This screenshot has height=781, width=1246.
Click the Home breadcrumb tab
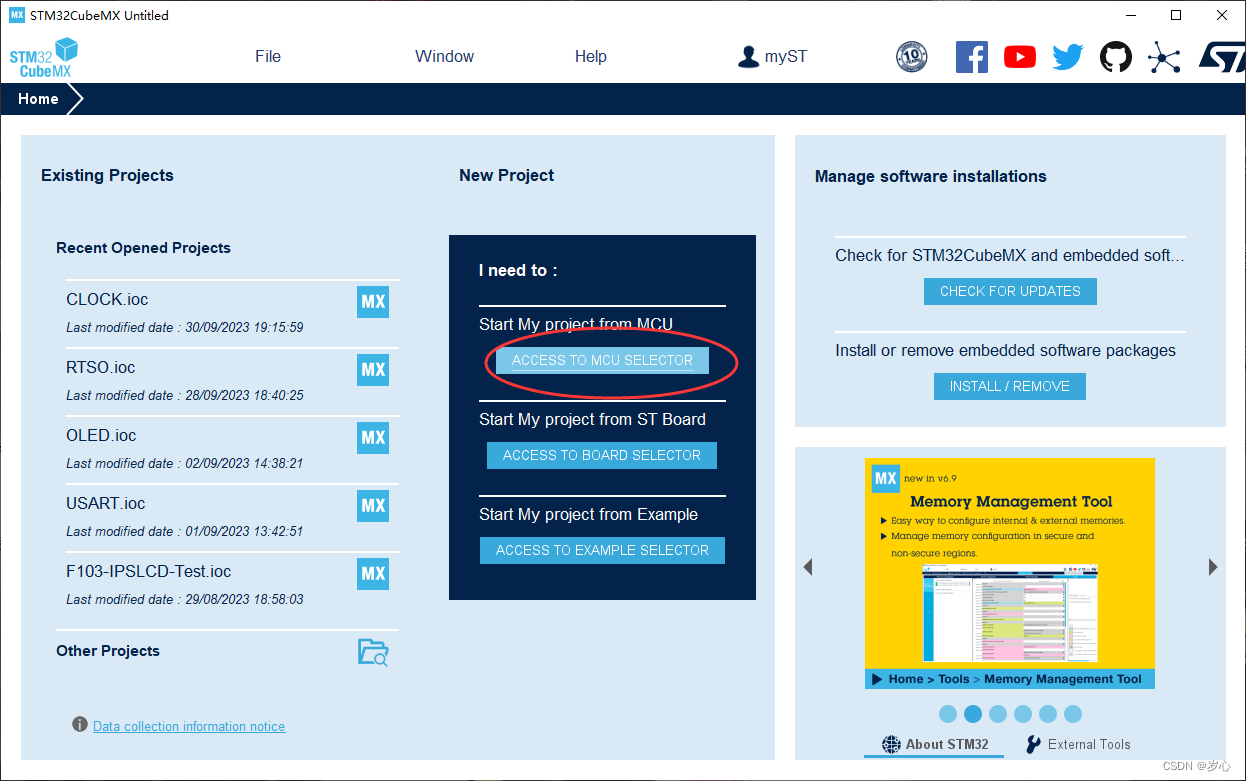point(38,99)
